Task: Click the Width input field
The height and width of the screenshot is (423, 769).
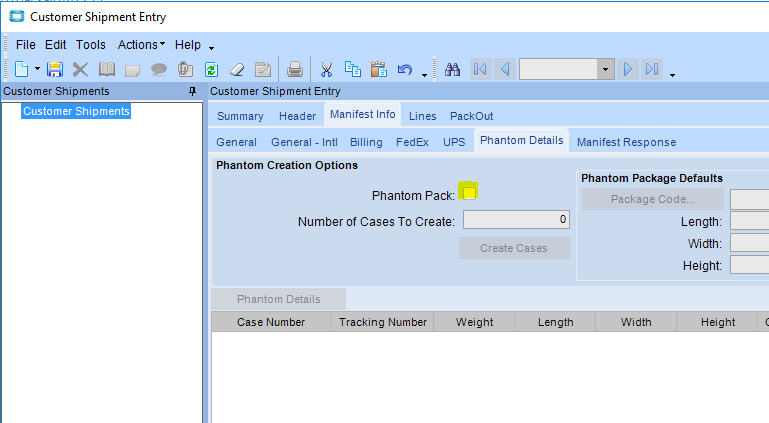Action: coord(749,243)
